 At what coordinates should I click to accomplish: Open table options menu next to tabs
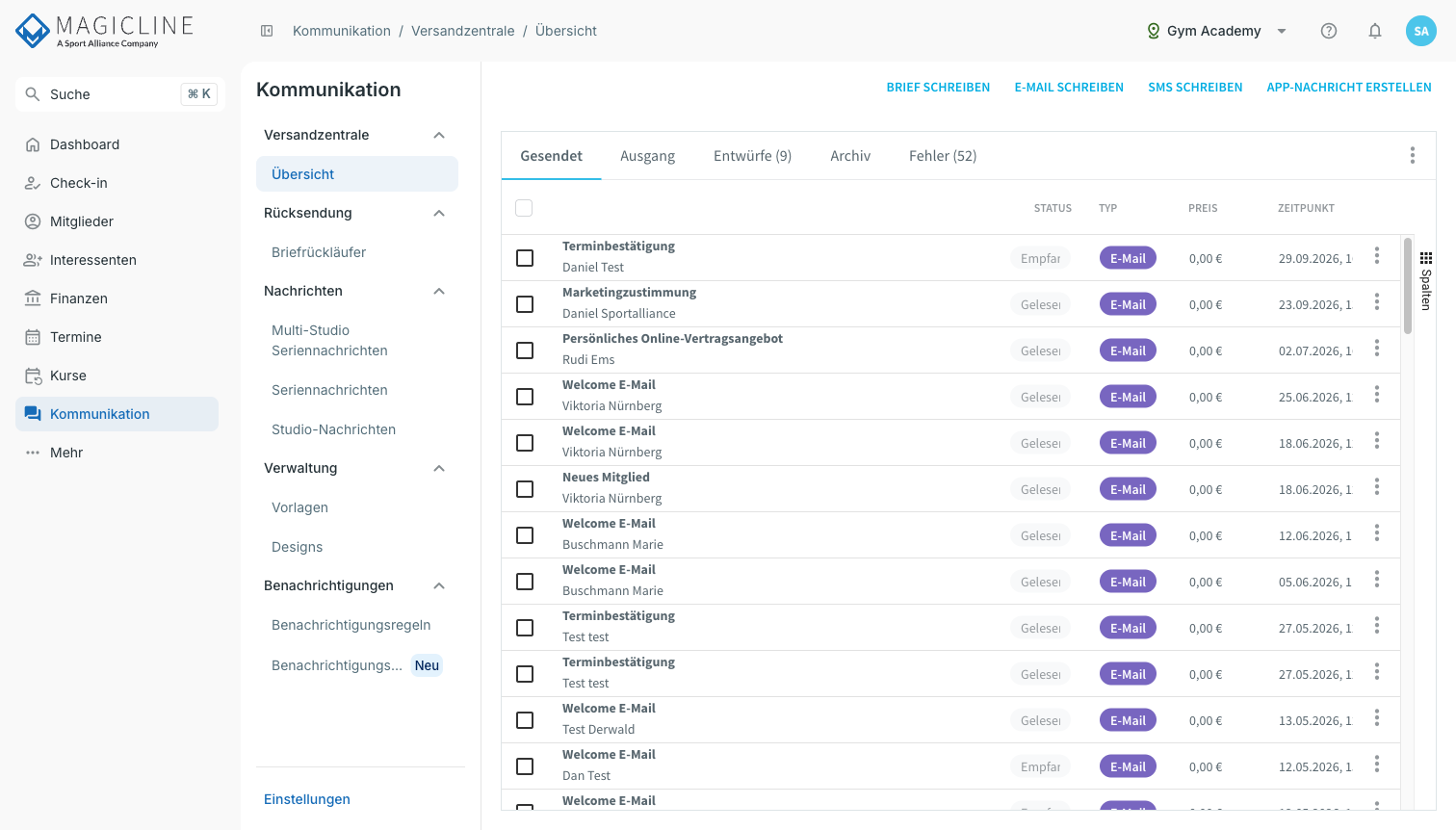click(1413, 155)
